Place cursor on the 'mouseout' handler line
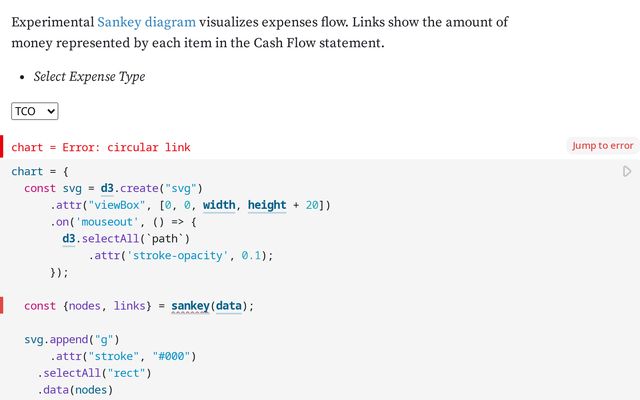Image resolution: width=640 pixels, height=400 pixels. [123, 222]
